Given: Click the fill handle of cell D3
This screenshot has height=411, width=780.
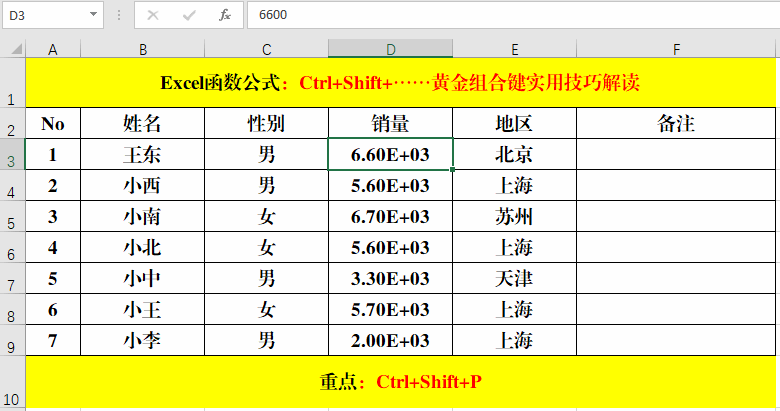Looking at the screenshot, I should pyautogui.click(x=452, y=170).
